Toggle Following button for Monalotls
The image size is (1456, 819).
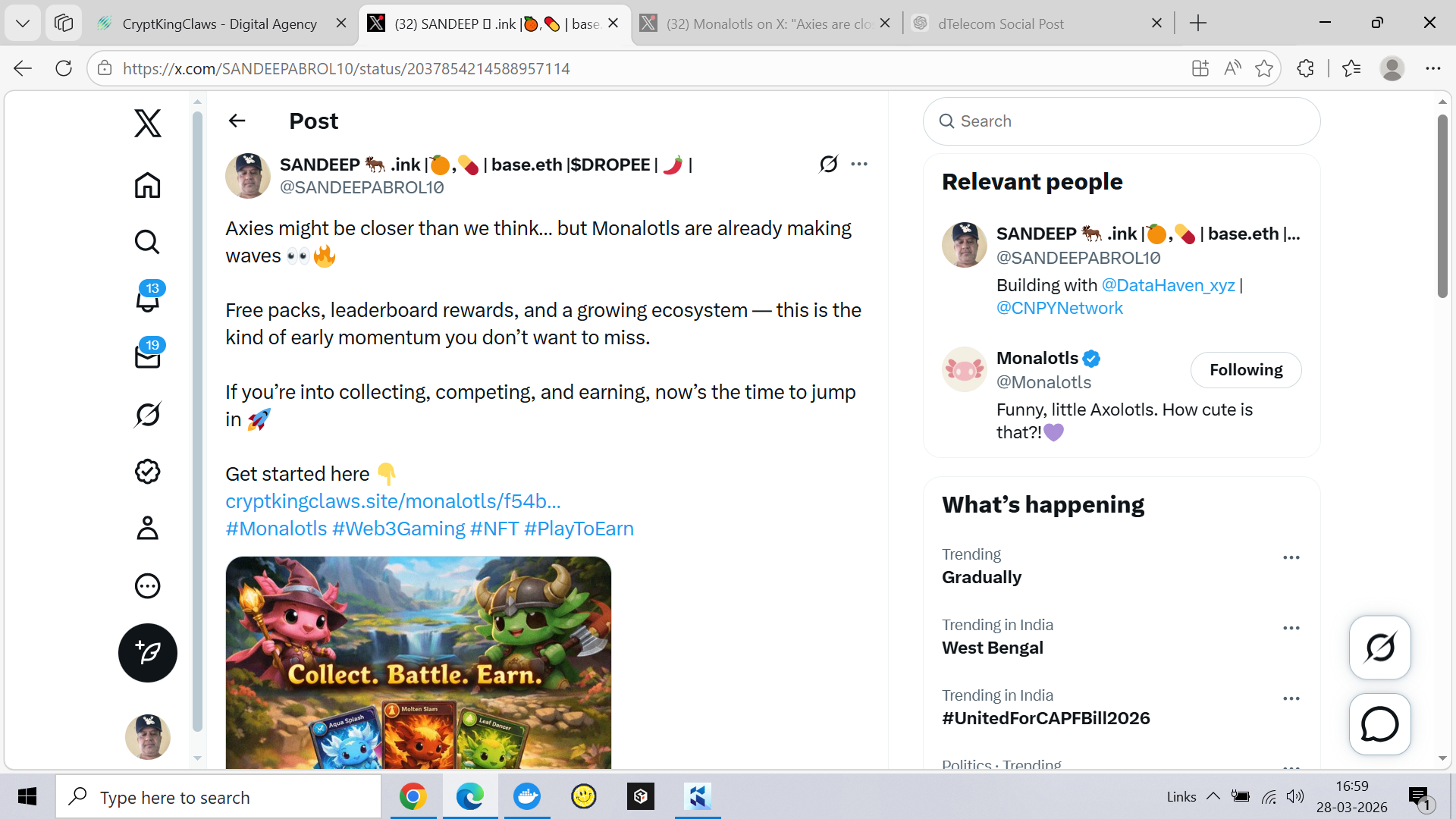click(x=1245, y=370)
